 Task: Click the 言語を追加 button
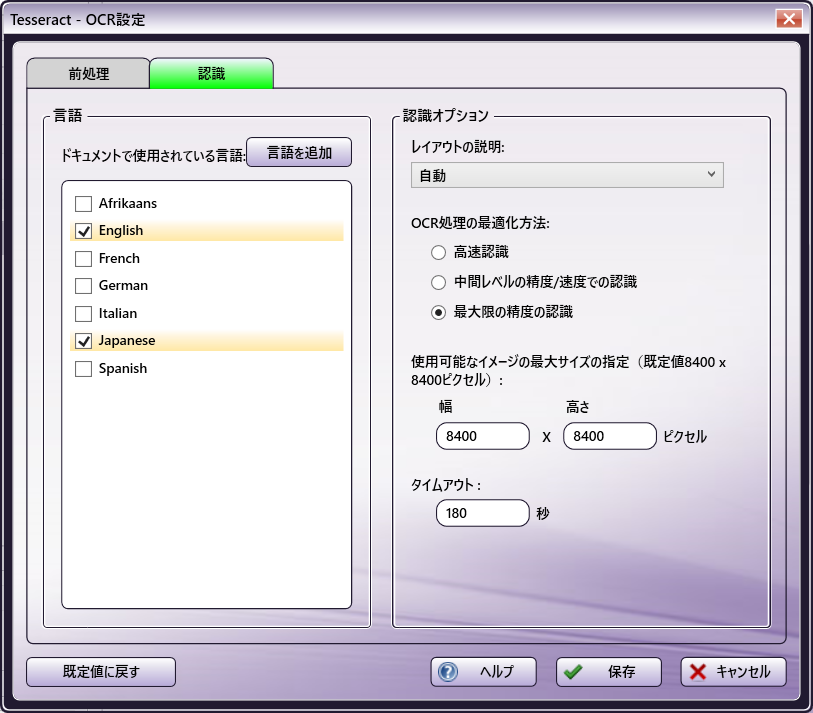point(299,152)
